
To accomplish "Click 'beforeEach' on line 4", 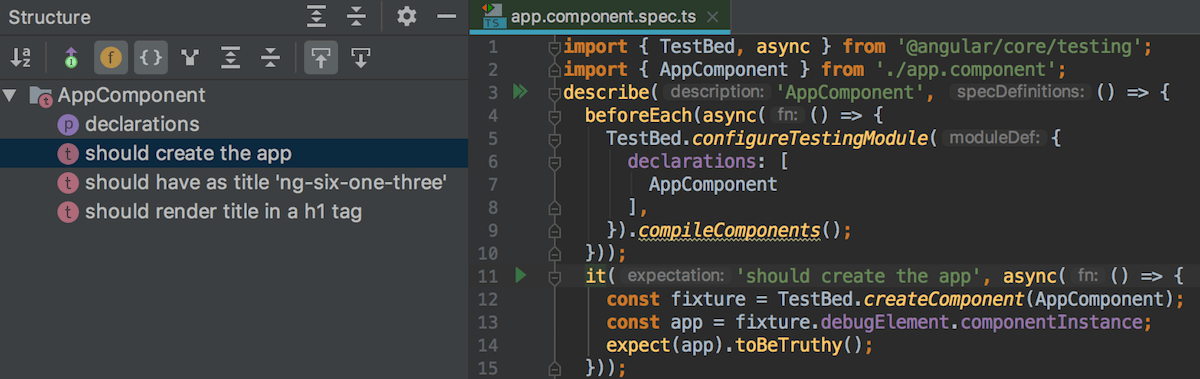I will pos(638,116).
